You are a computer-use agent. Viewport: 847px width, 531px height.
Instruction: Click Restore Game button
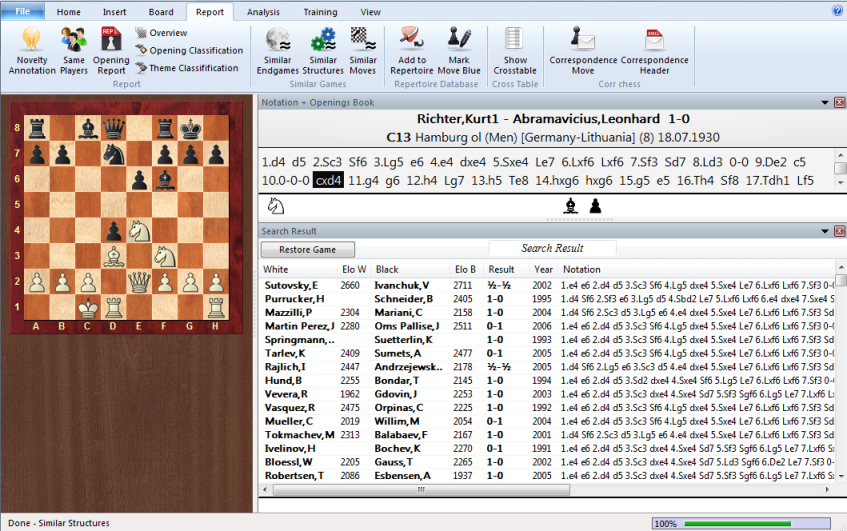point(307,250)
